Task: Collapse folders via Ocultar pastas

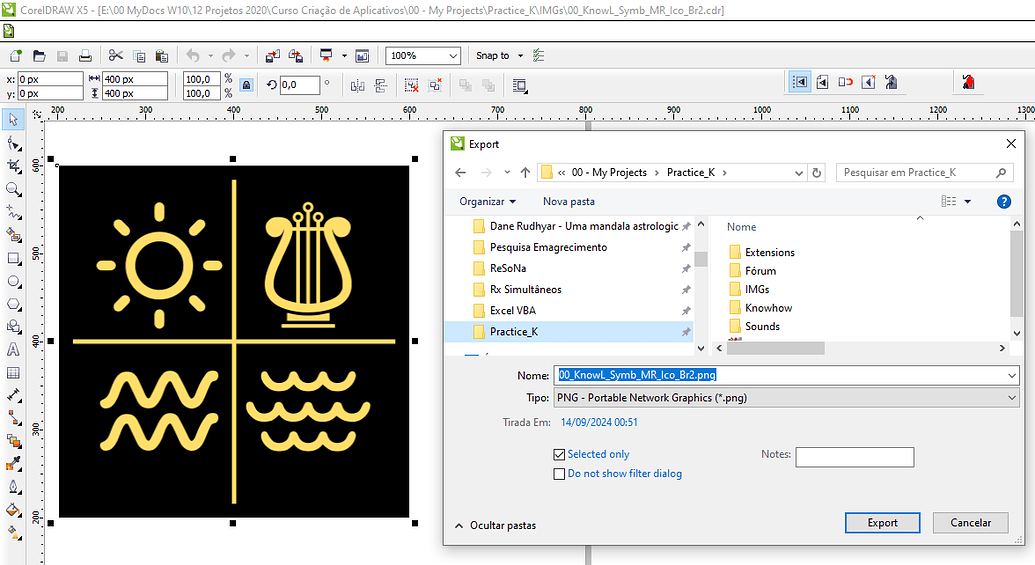Action: point(496,525)
